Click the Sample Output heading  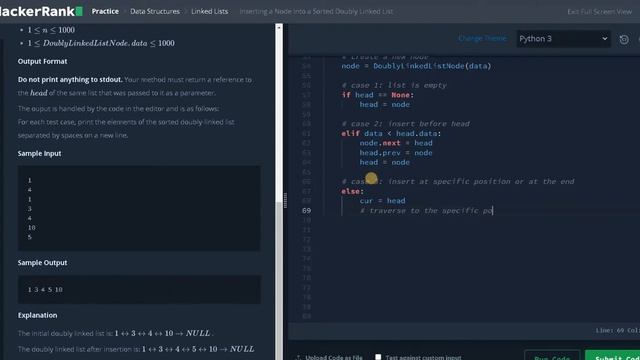(x=42, y=263)
